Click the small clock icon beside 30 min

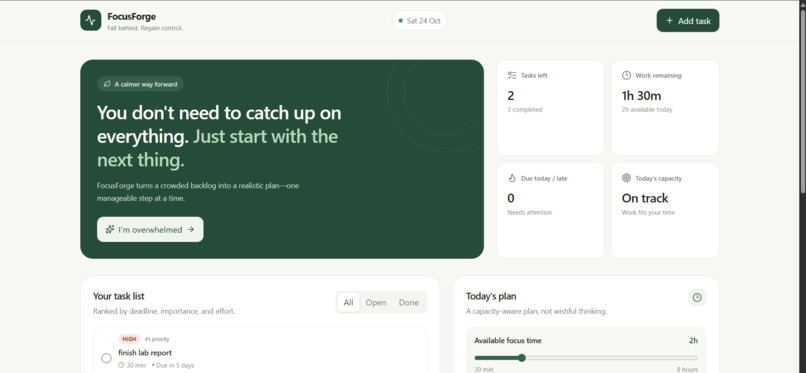(121, 365)
